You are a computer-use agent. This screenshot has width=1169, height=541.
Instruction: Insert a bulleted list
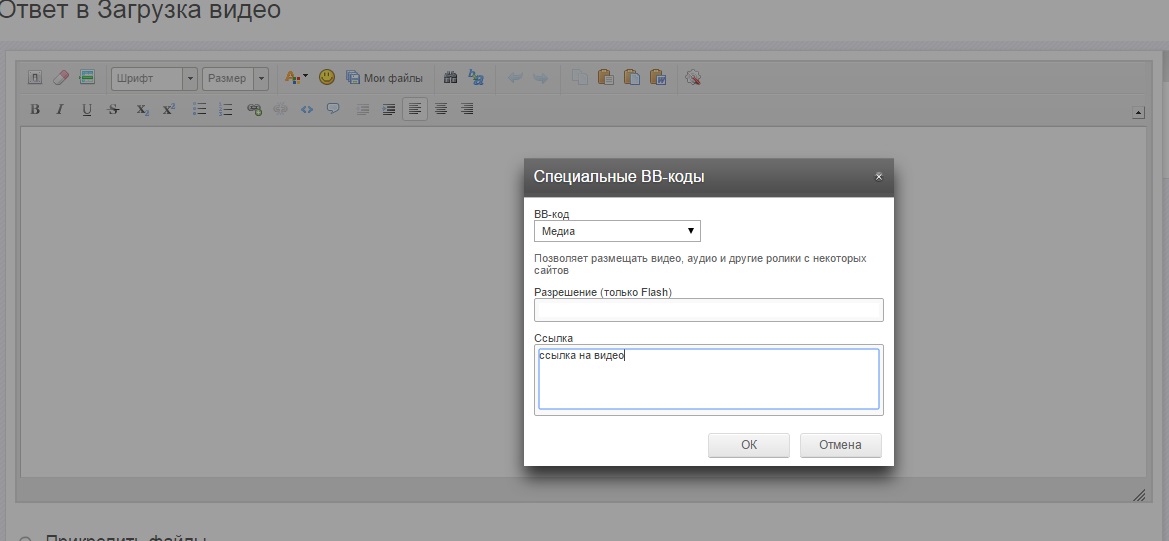click(x=199, y=110)
